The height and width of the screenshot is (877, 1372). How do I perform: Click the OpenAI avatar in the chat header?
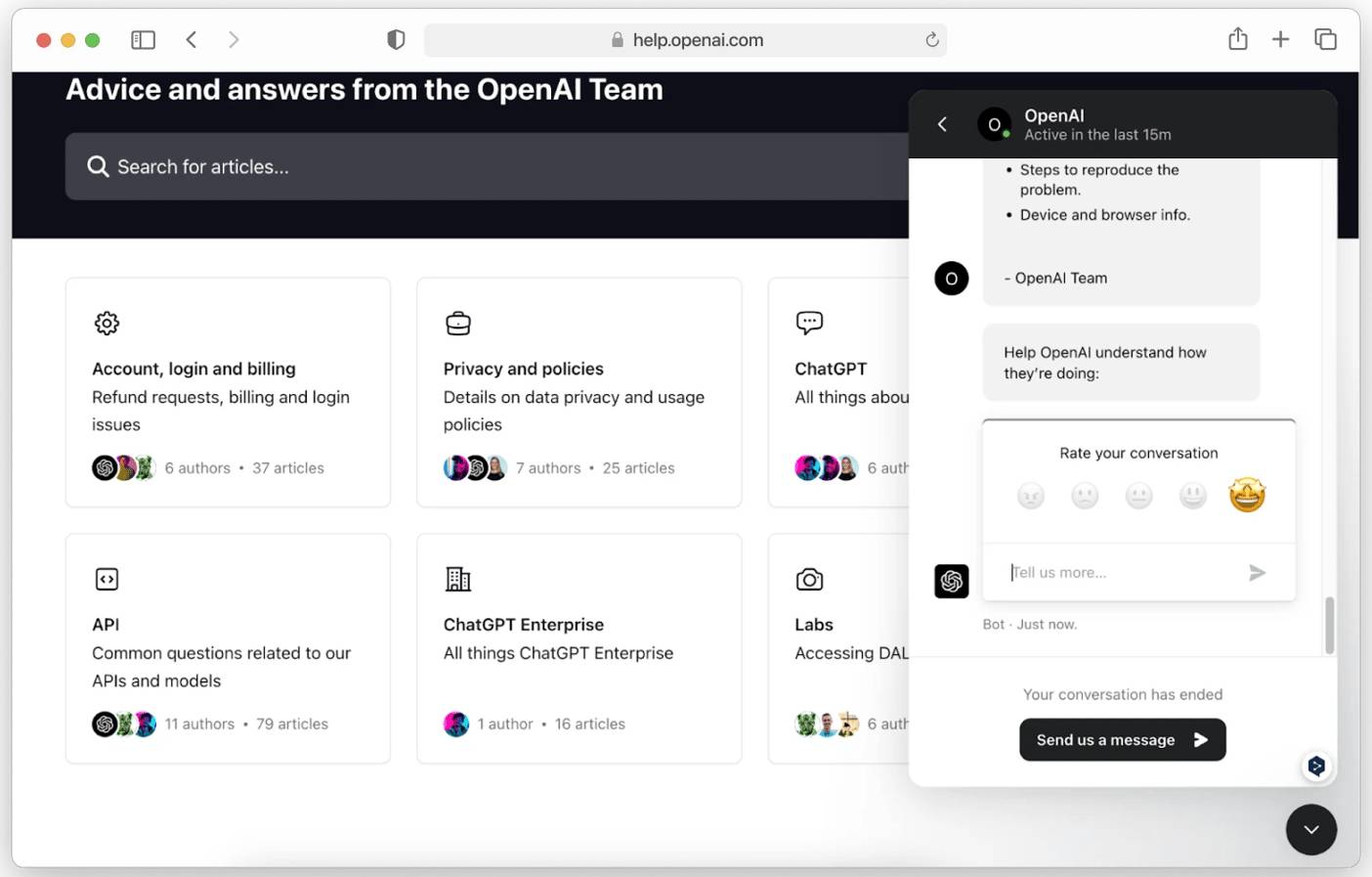click(994, 124)
